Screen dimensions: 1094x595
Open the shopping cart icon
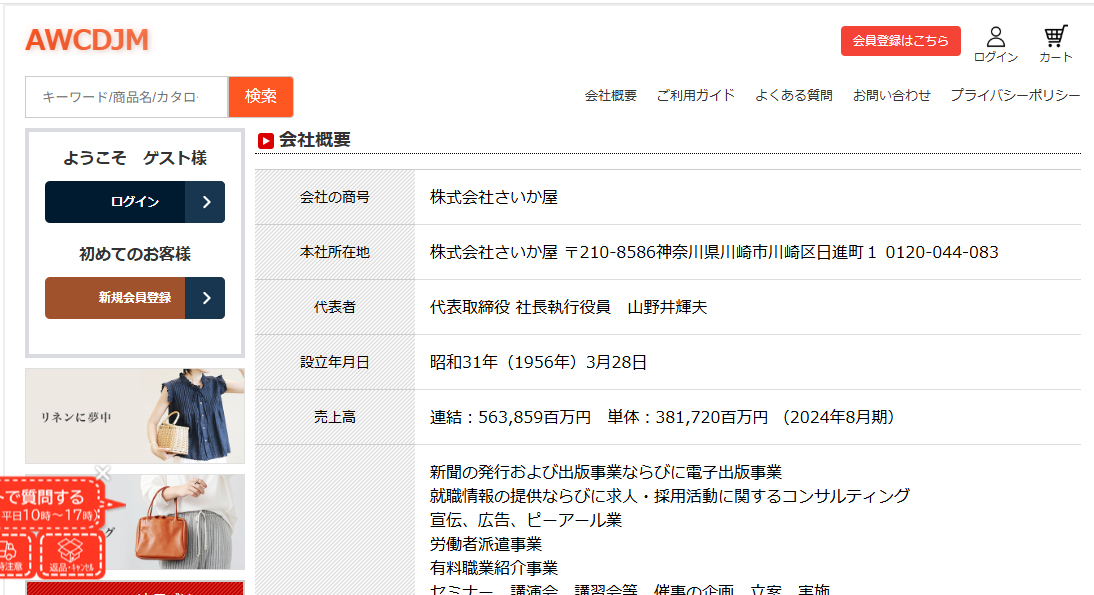click(x=1055, y=37)
